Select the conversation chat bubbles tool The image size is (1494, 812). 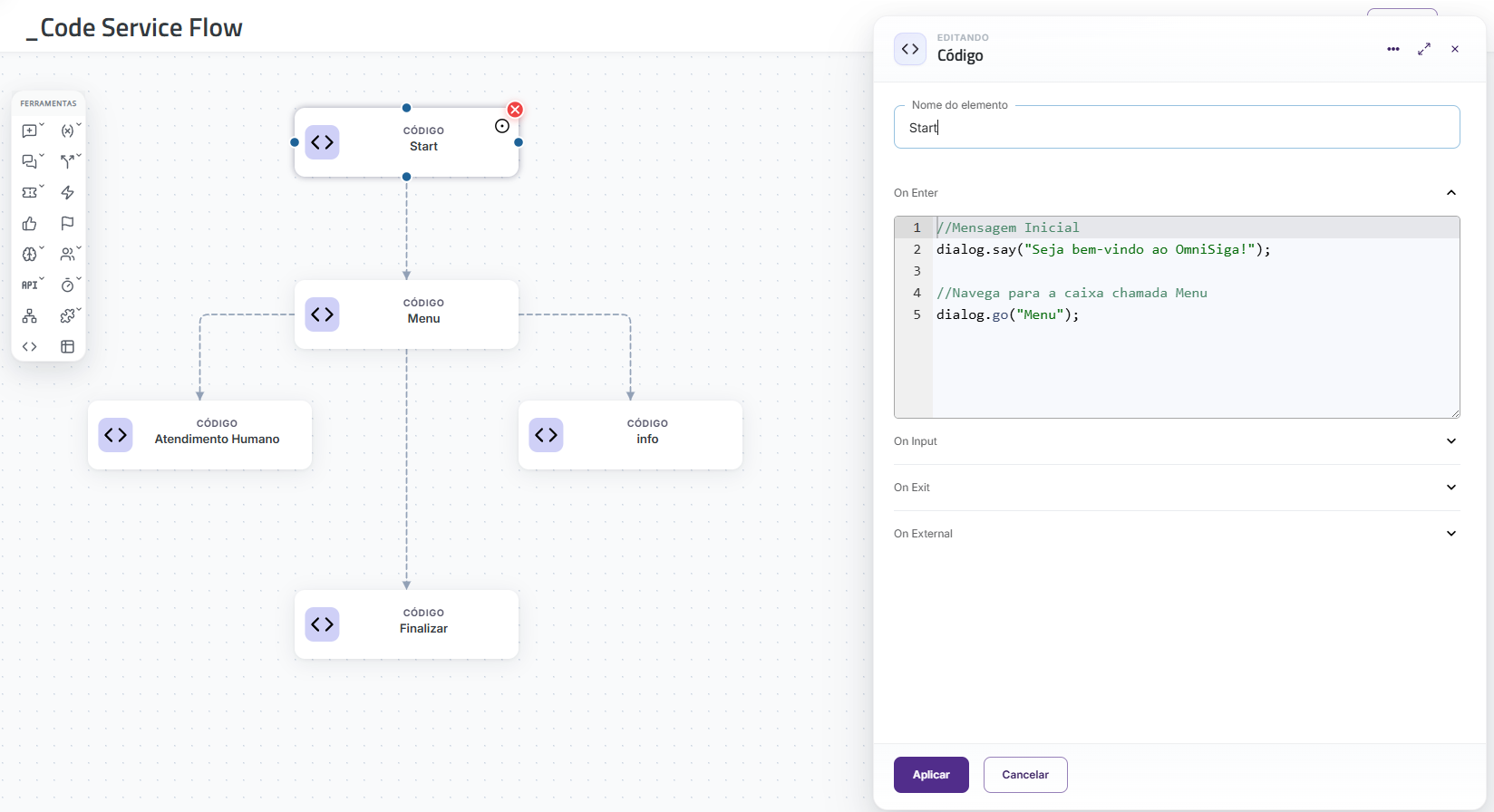[30, 162]
